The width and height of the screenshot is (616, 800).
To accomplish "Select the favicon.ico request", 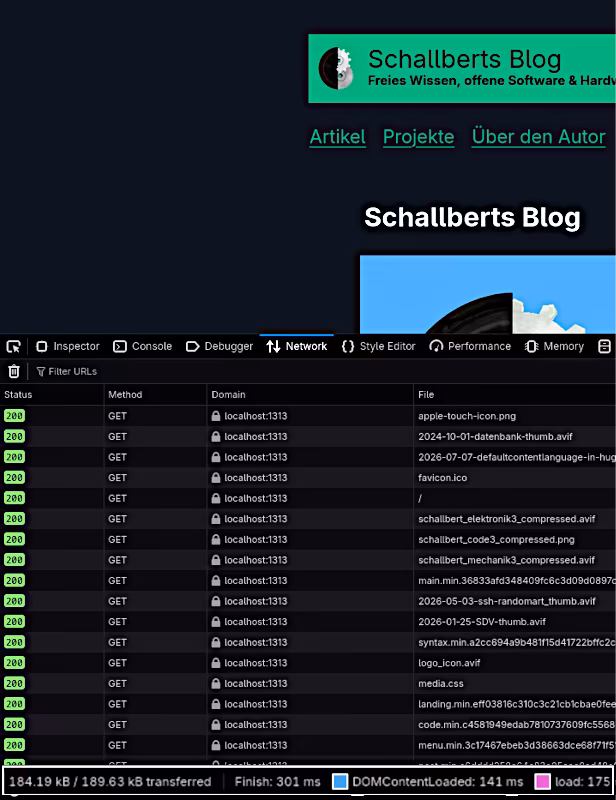I will (x=308, y=478).
